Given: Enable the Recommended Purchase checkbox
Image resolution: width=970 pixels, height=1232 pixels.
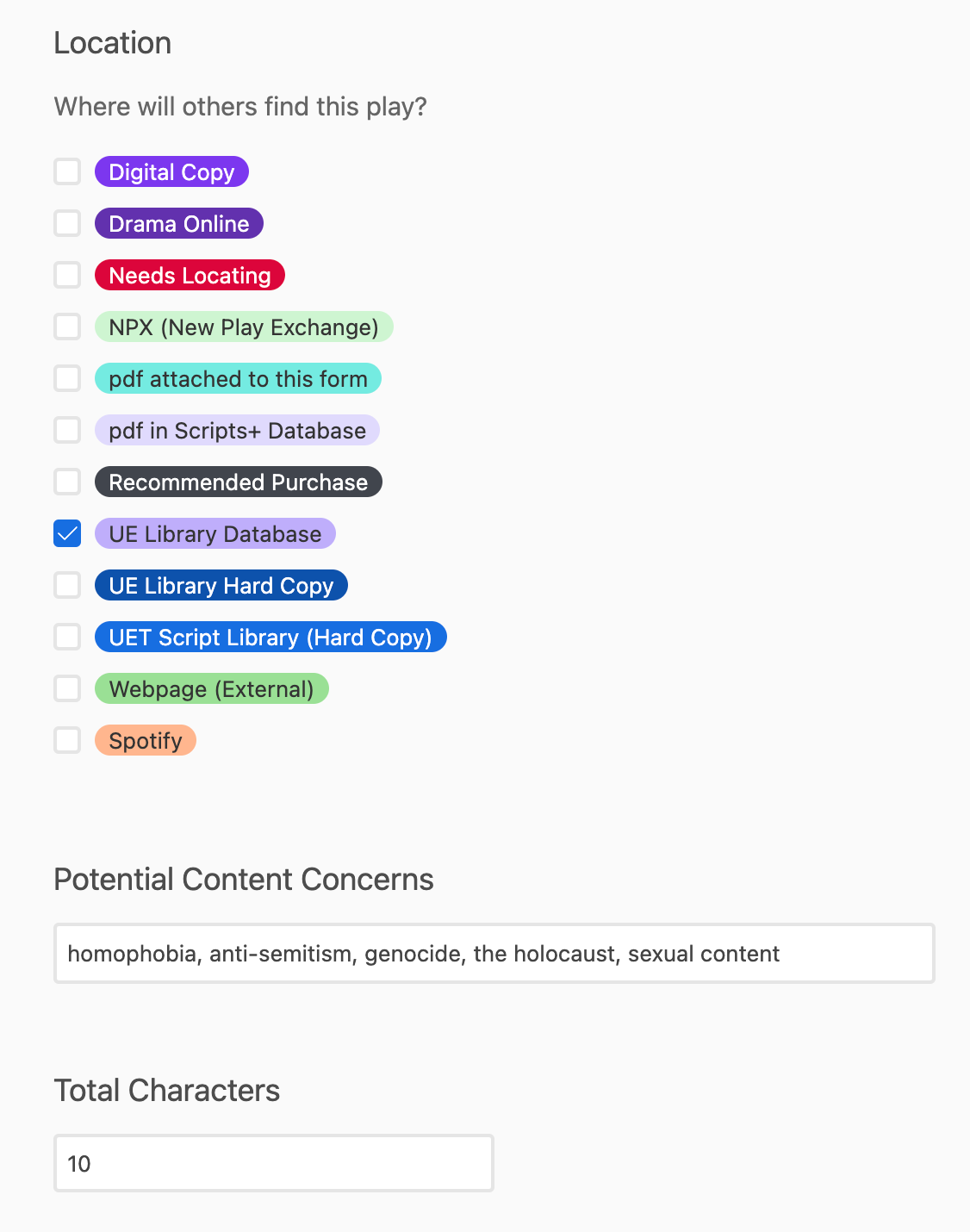Looking at the screenshot, I should pos(67,482).
